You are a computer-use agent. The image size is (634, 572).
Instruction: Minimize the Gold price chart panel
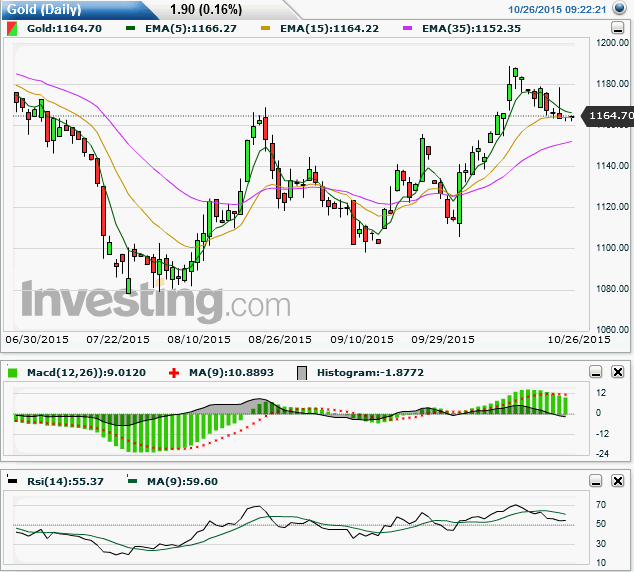tap(617, 28)
